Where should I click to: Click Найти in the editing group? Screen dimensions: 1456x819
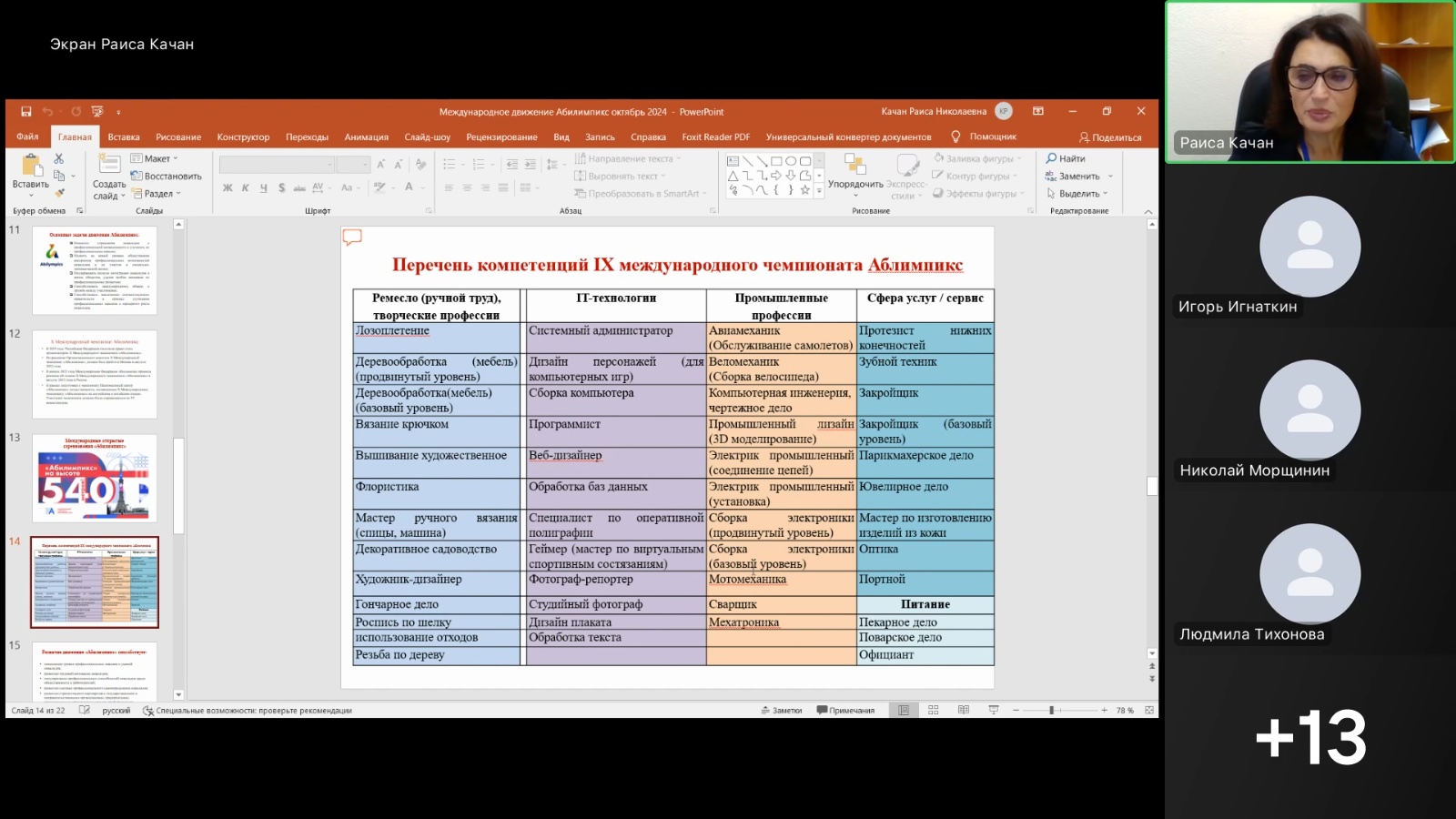pos(1066,158)
